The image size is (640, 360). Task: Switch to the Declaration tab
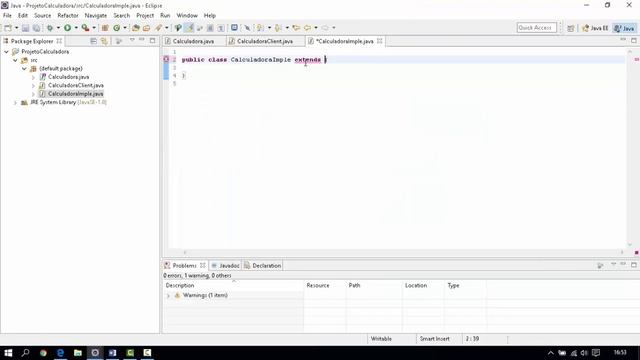pos(262,266)
